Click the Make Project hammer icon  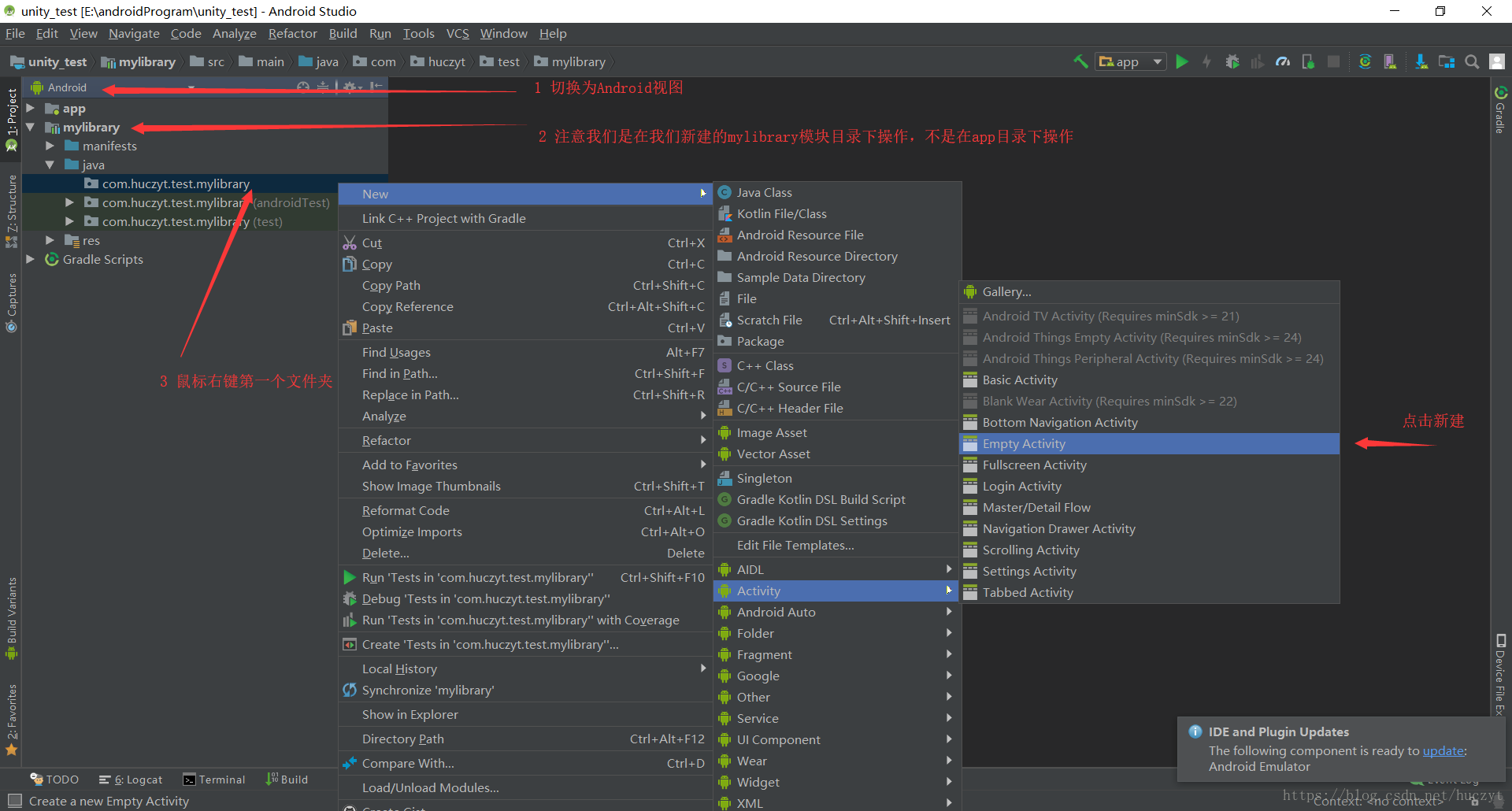coord(1080,61)
